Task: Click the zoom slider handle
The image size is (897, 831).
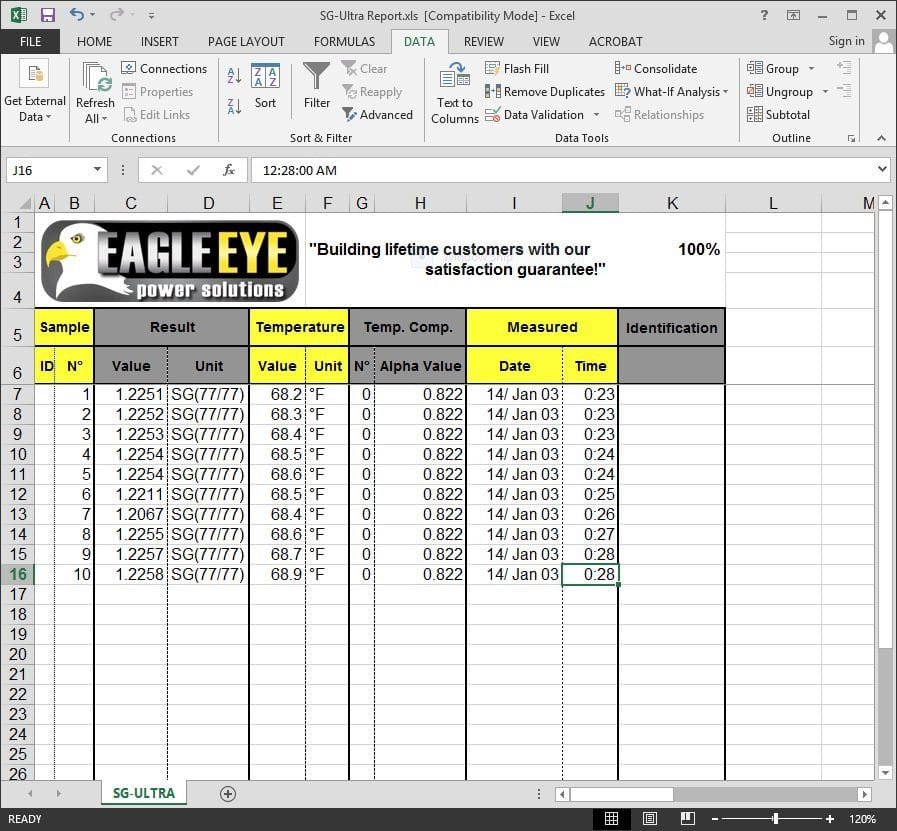Action: pyautogui.click(x=775, y=819)
